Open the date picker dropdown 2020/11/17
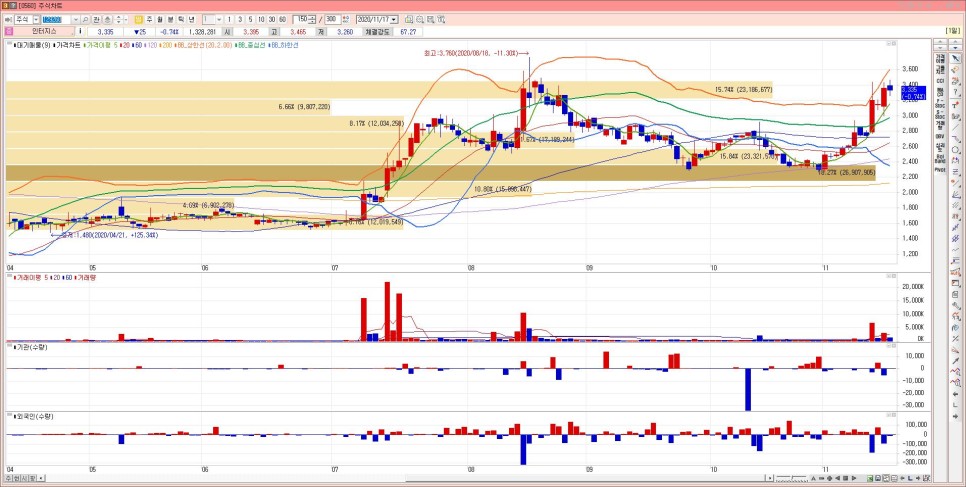The height and width of the screenshot is (487, 966). [394, 19]
